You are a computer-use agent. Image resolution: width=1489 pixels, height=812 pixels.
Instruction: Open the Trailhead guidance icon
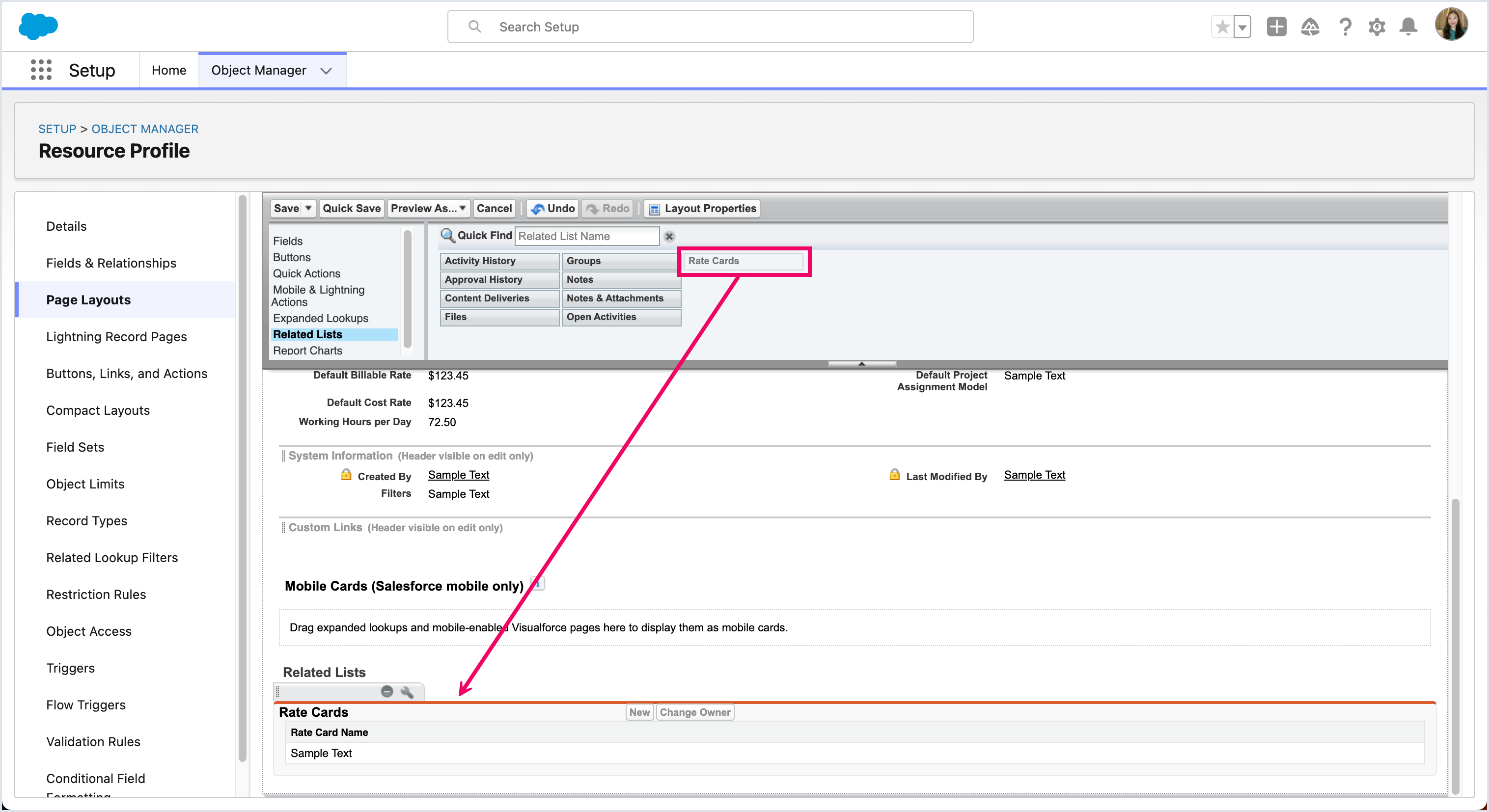(x=1310, y=27)
